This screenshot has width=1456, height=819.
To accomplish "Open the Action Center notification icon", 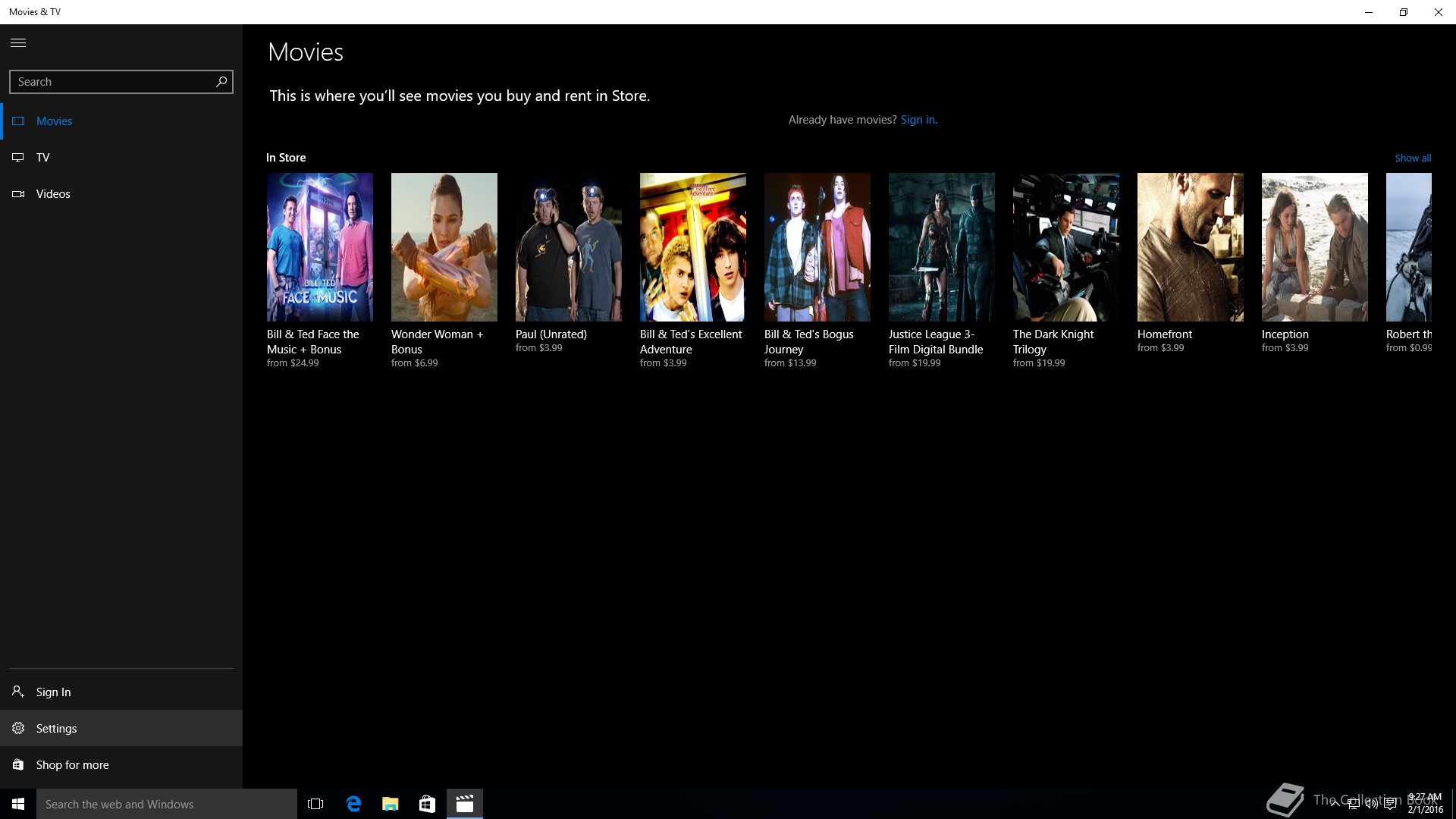I will [1390, 804].
